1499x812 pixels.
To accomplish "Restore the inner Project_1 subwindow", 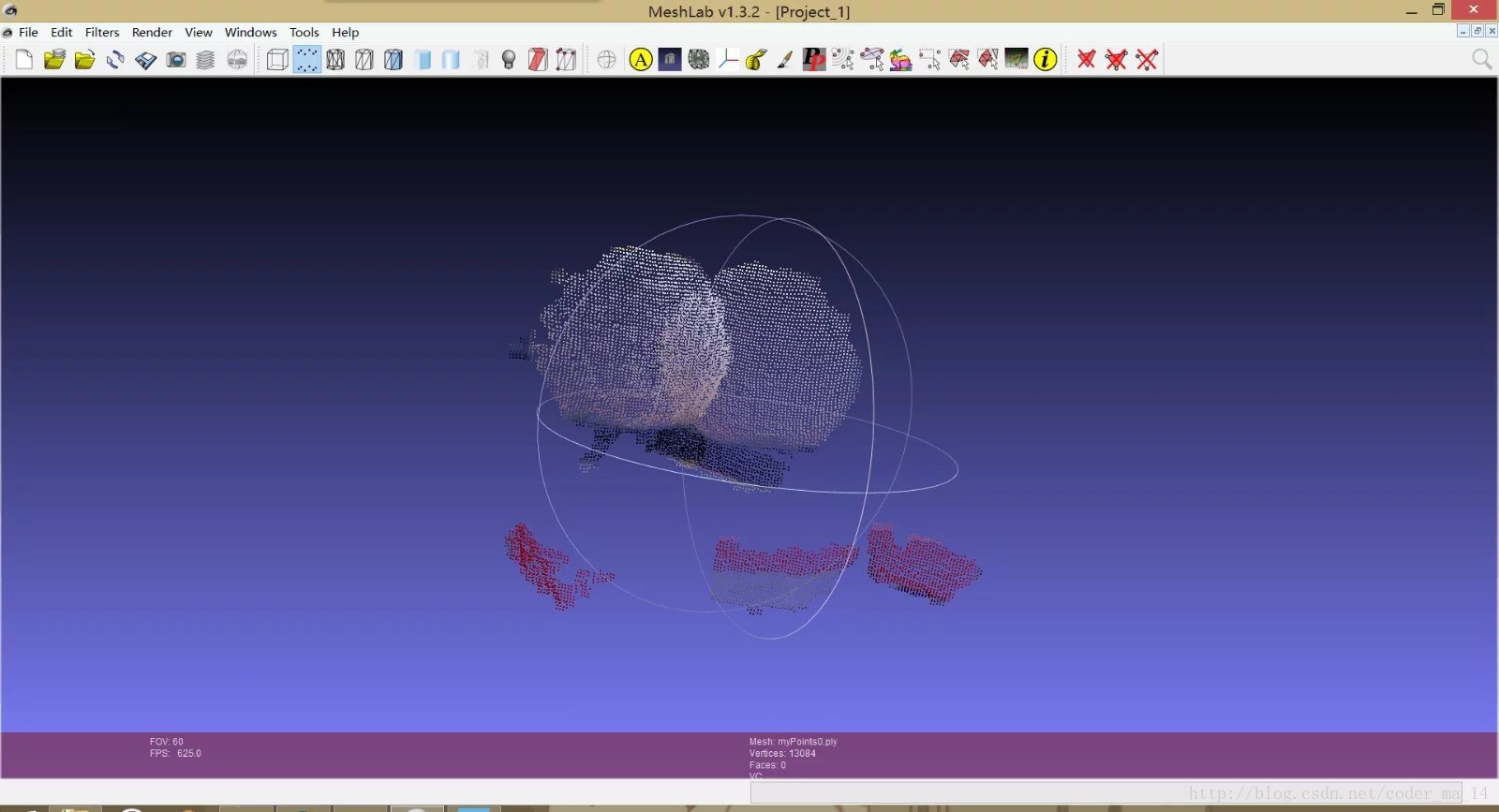I will point(1477,31).
